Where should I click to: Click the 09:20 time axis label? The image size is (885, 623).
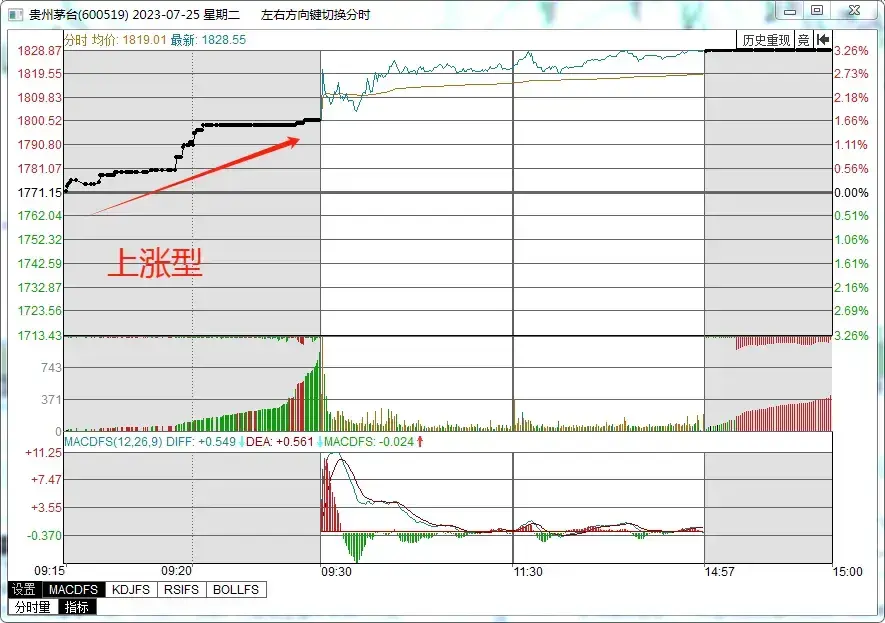177,571
